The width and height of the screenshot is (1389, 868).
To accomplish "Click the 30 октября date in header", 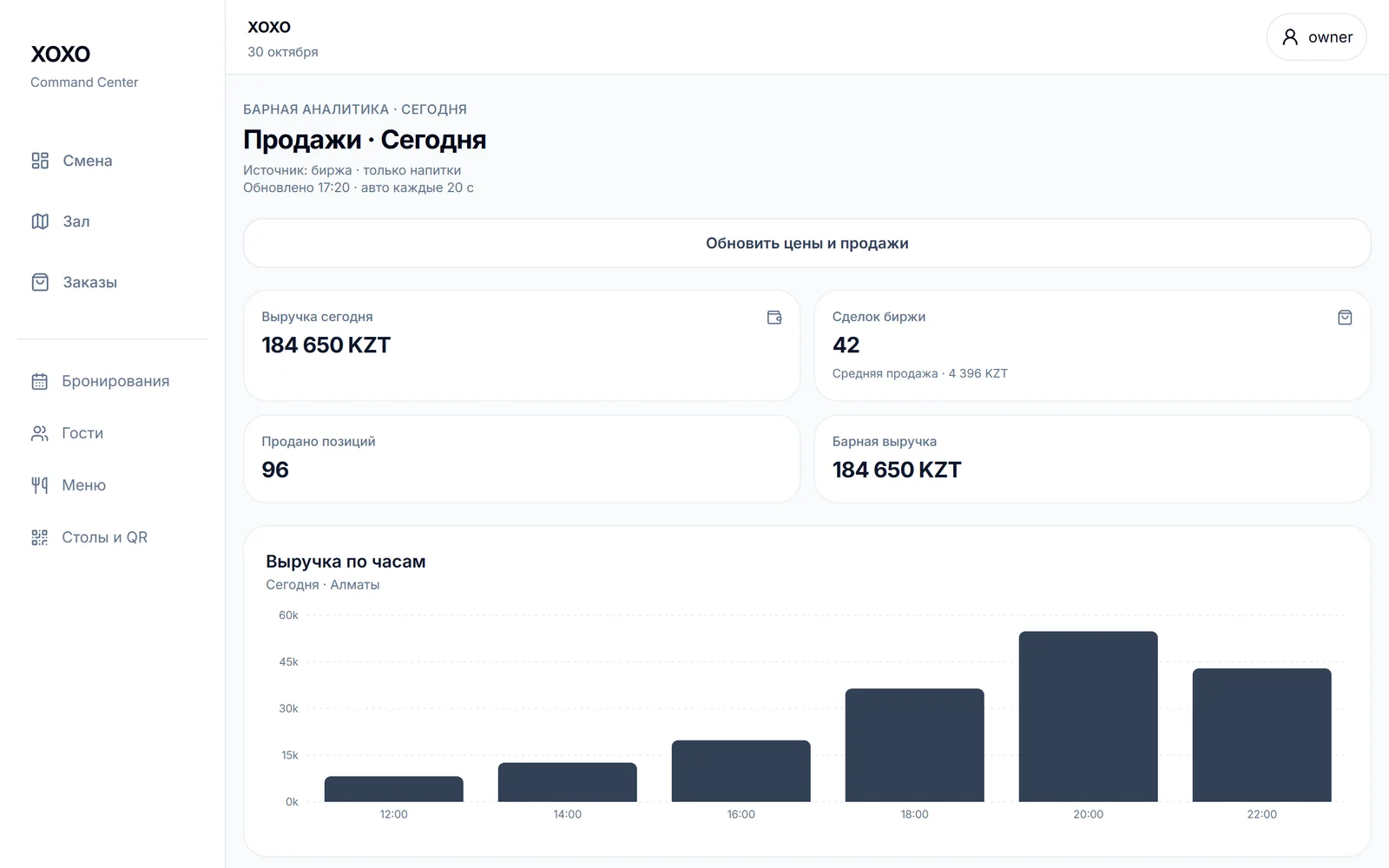I will click(283, 52).
